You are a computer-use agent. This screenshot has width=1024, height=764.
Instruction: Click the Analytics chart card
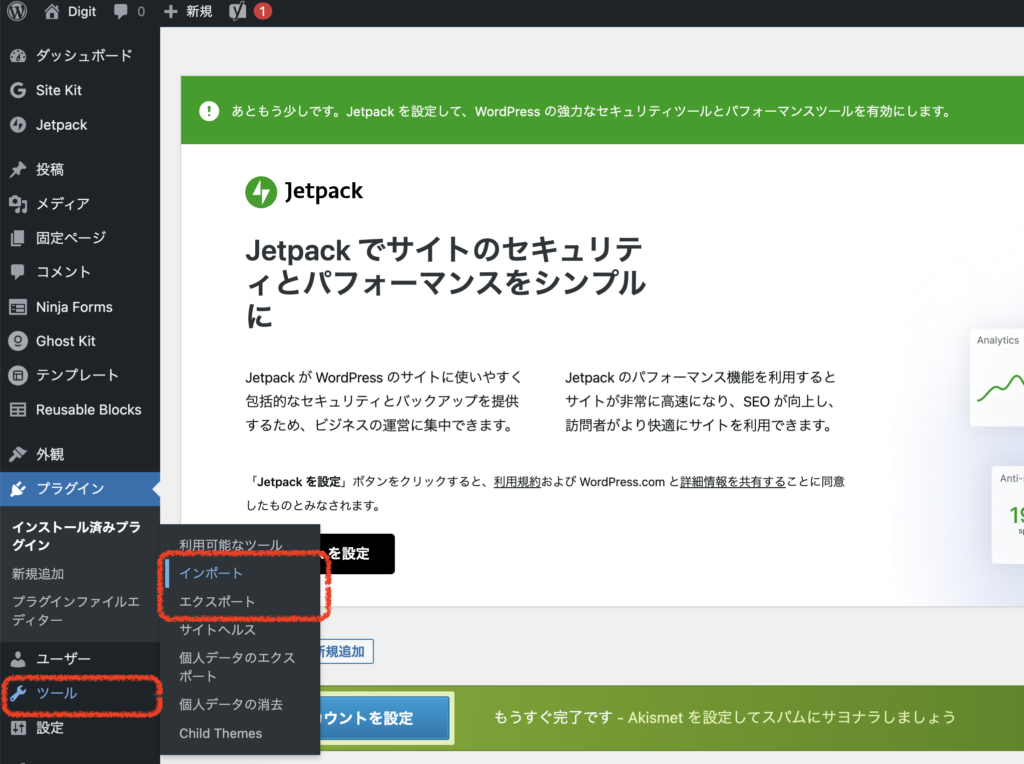coord(997,377)
